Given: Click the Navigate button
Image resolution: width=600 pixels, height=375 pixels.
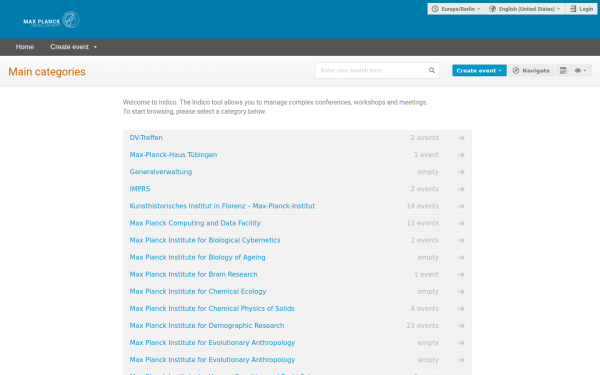Looking at the screenshot, I should (x=531, y=70).
